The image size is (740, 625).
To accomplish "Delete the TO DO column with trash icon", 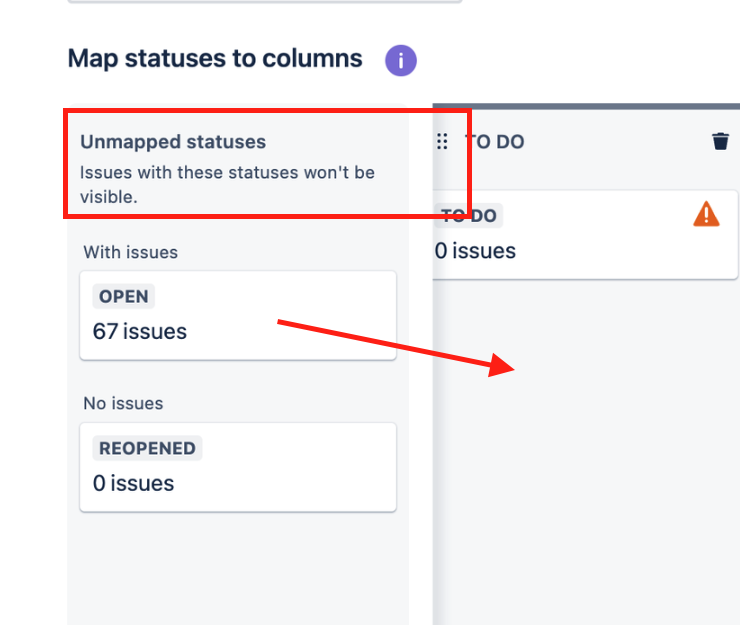I will tap(720, 141).
